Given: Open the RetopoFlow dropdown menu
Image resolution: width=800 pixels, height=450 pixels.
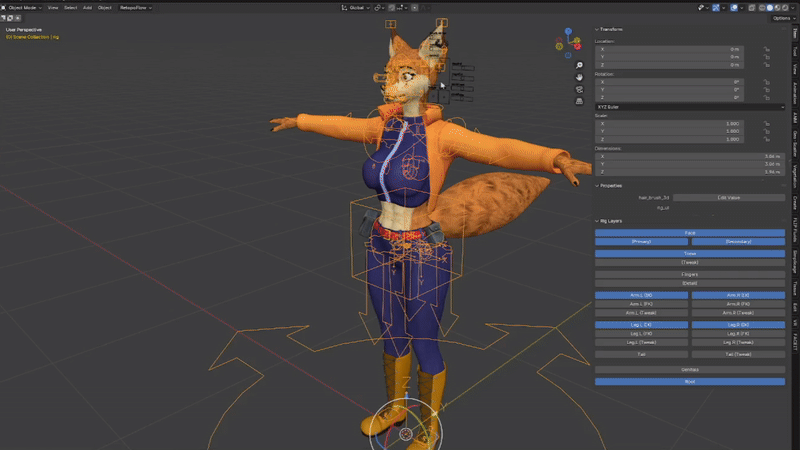Looking at the screenshot, I should pos(136,8).
